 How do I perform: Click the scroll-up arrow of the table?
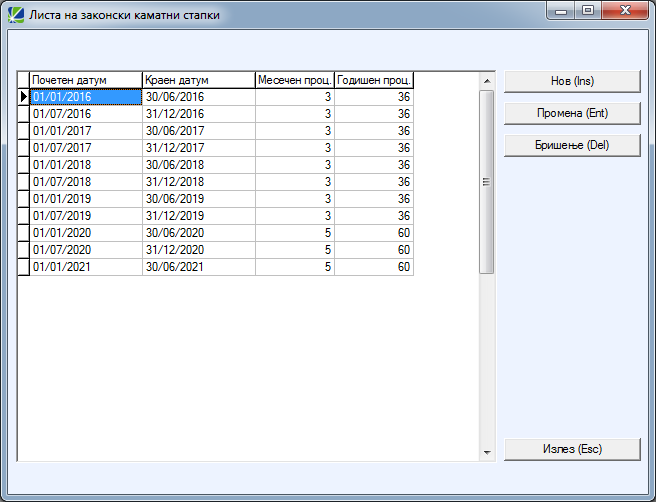click(487, 81)
